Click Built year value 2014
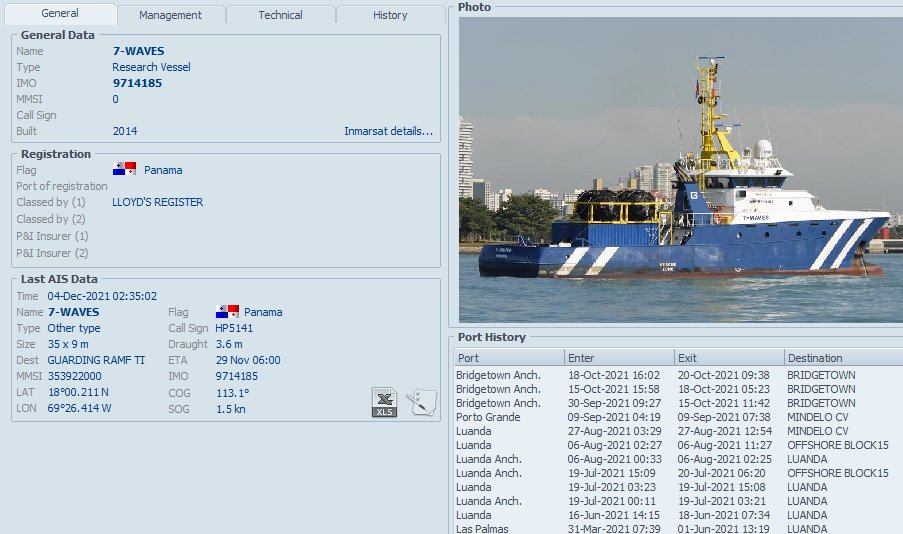 coord(125,131)
